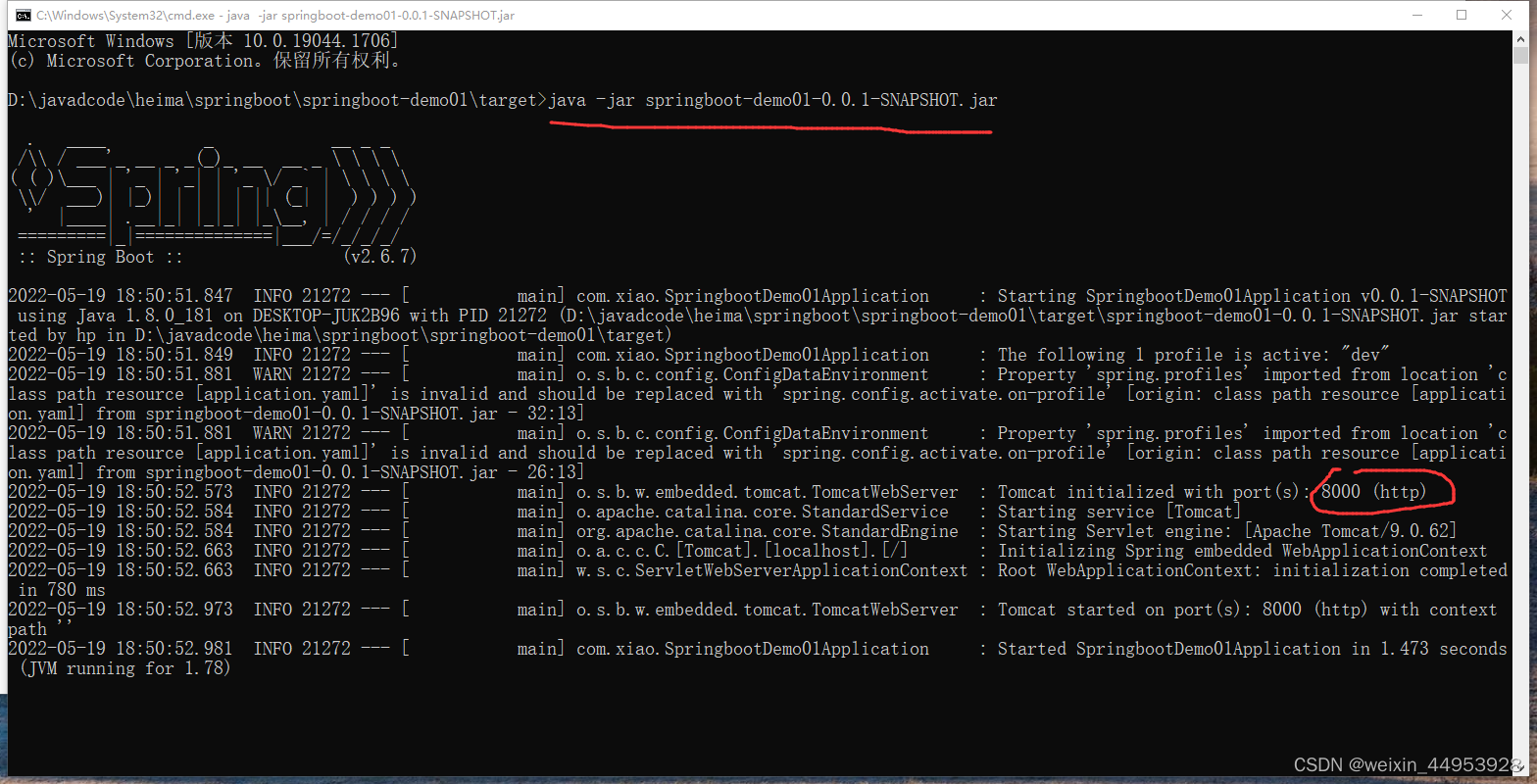Click the command 'java -jar springboot-demo01-0.0.1-SNAPSHOT.jar'
This screenshot has height=784, width=1537.
click(772, 100)
